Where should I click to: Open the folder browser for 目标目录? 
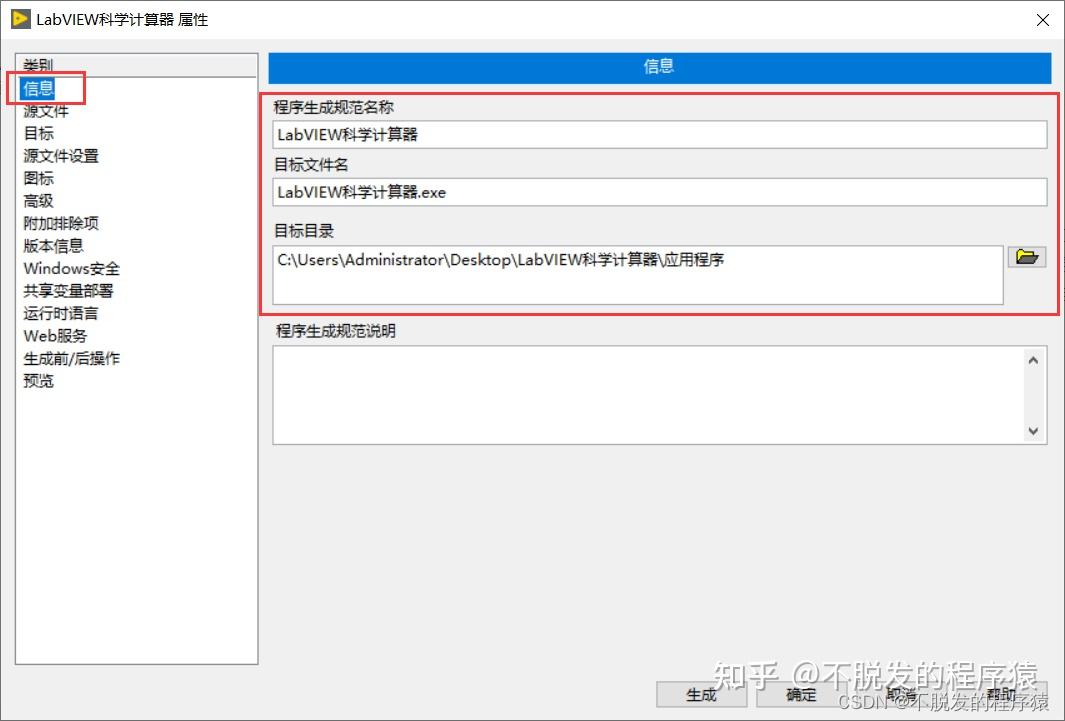[x=1026, y=257]
